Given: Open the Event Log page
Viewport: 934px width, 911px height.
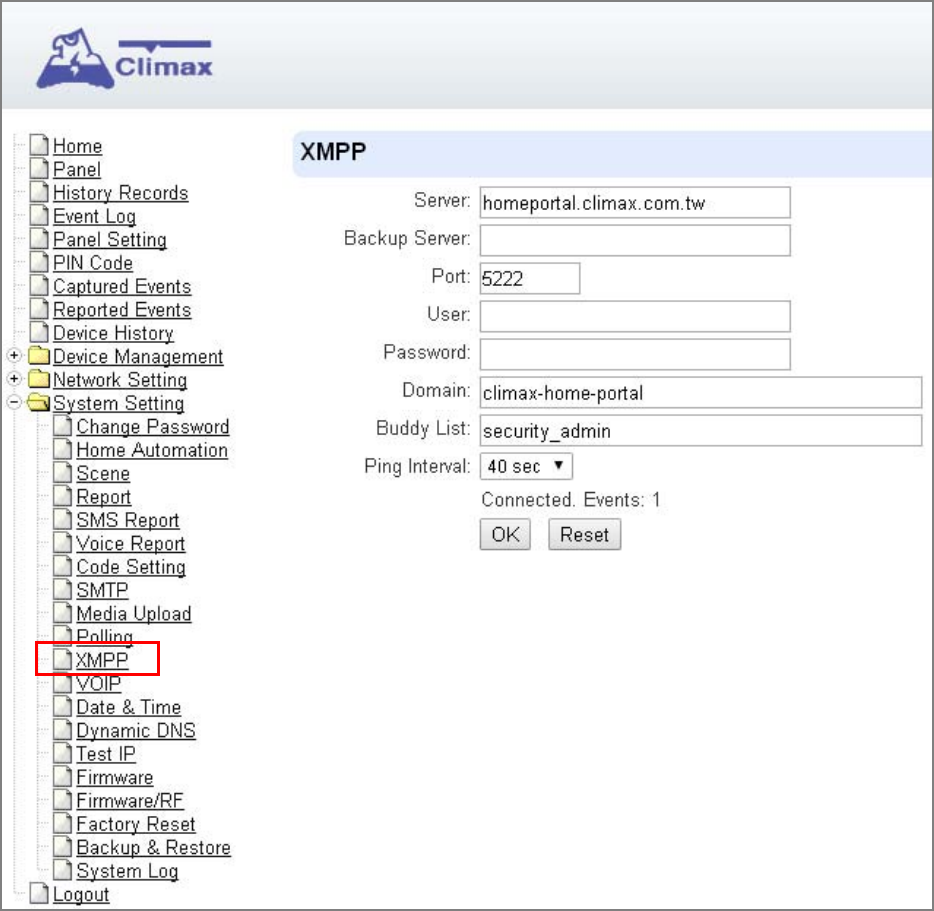Looking at the screenshot, I should pos(94,216).
